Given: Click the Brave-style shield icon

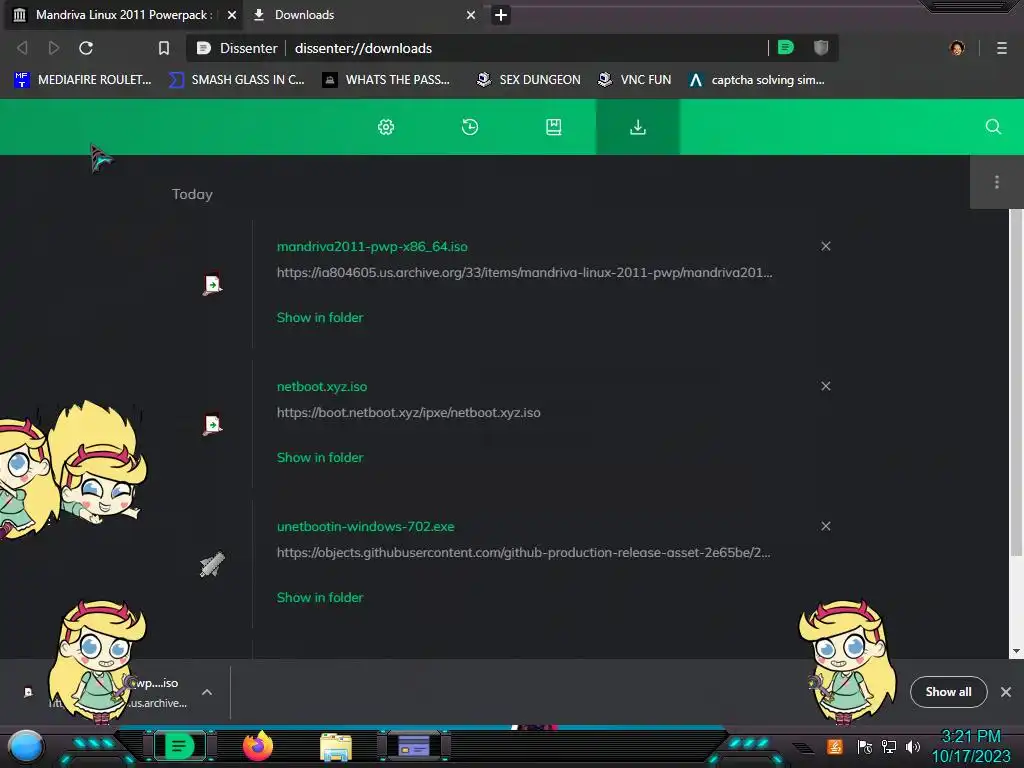Looking at the screenshot, I should tap(821, 47).
